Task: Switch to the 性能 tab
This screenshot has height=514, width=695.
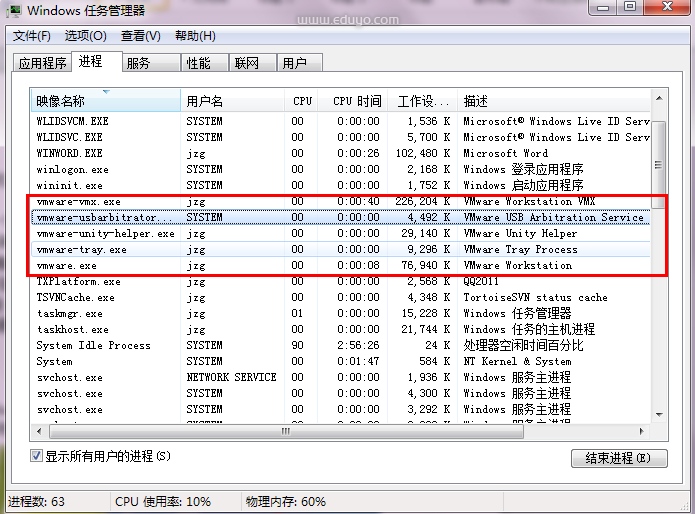Action: [x=198, y=63]
